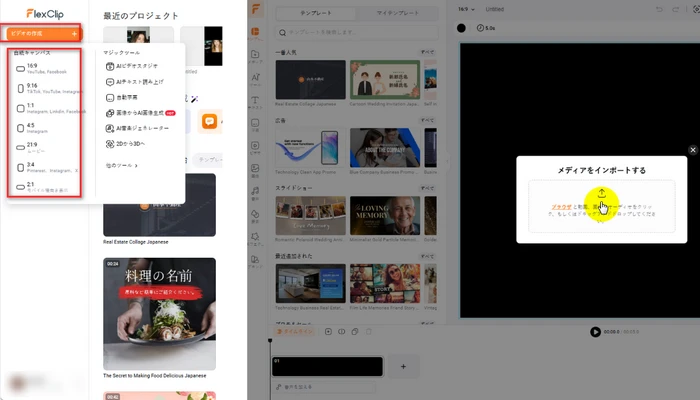Expand the other tools link
Screen dimensions: 700x400
coord(121,165)
